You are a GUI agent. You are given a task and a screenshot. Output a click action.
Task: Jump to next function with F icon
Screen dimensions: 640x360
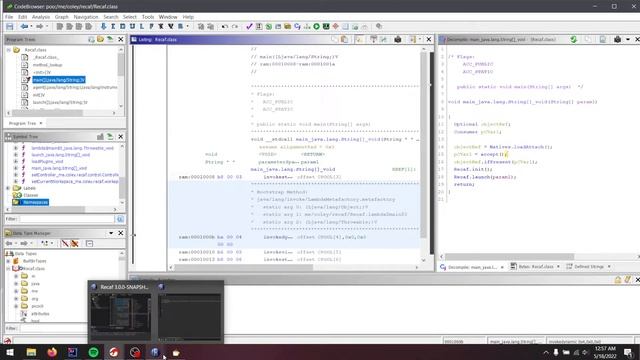coord(151,27)
